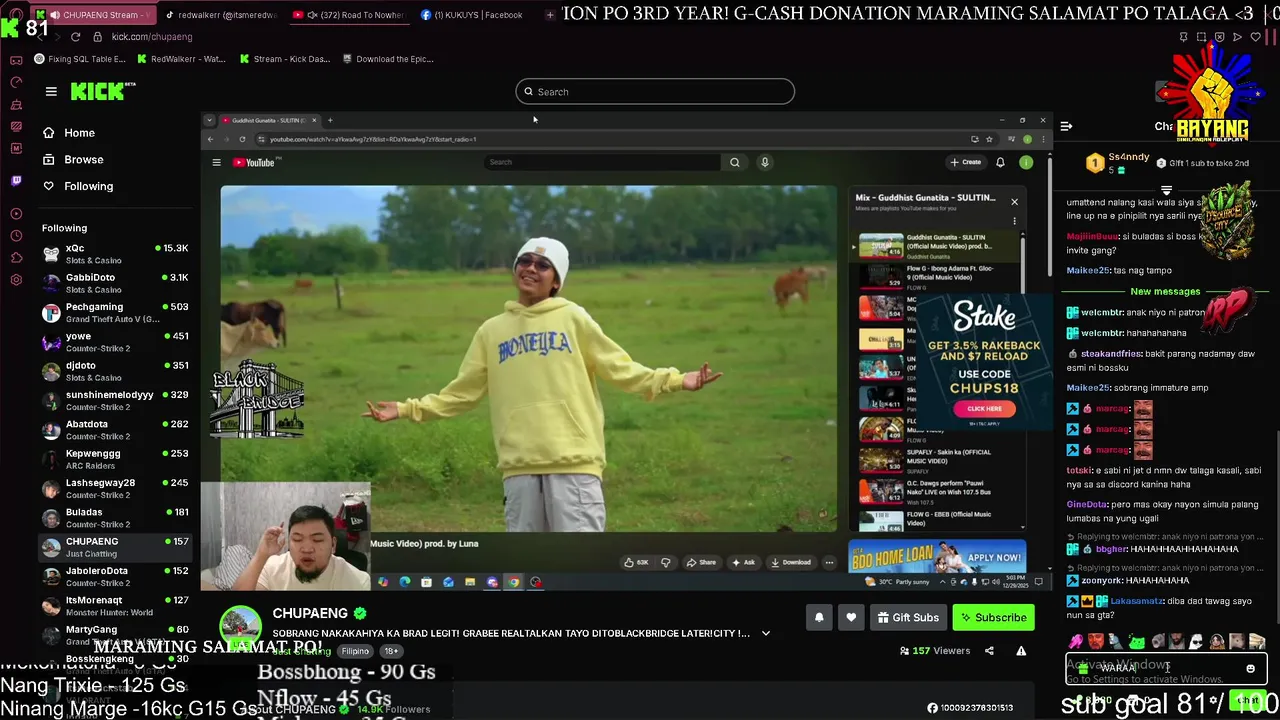Open Buladas channel from sidebar
The width and height of the screenshot is (1280, 720).
[114, 518]
